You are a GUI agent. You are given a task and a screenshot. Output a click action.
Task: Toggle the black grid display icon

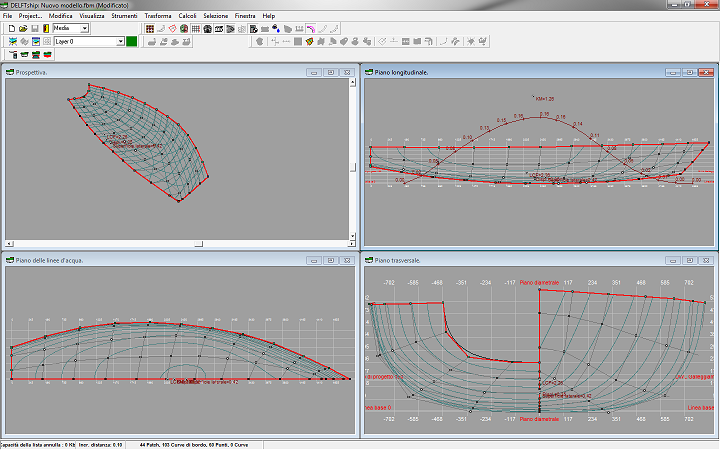[196, 28]
